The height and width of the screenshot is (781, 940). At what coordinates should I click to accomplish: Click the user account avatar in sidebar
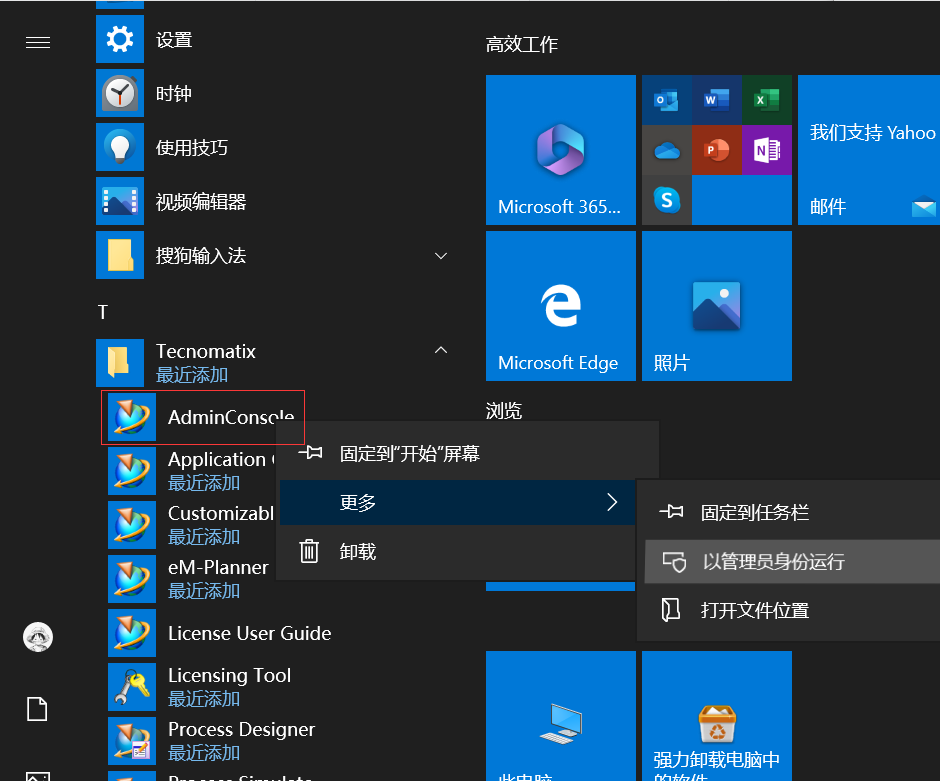(x=38, y=637)
